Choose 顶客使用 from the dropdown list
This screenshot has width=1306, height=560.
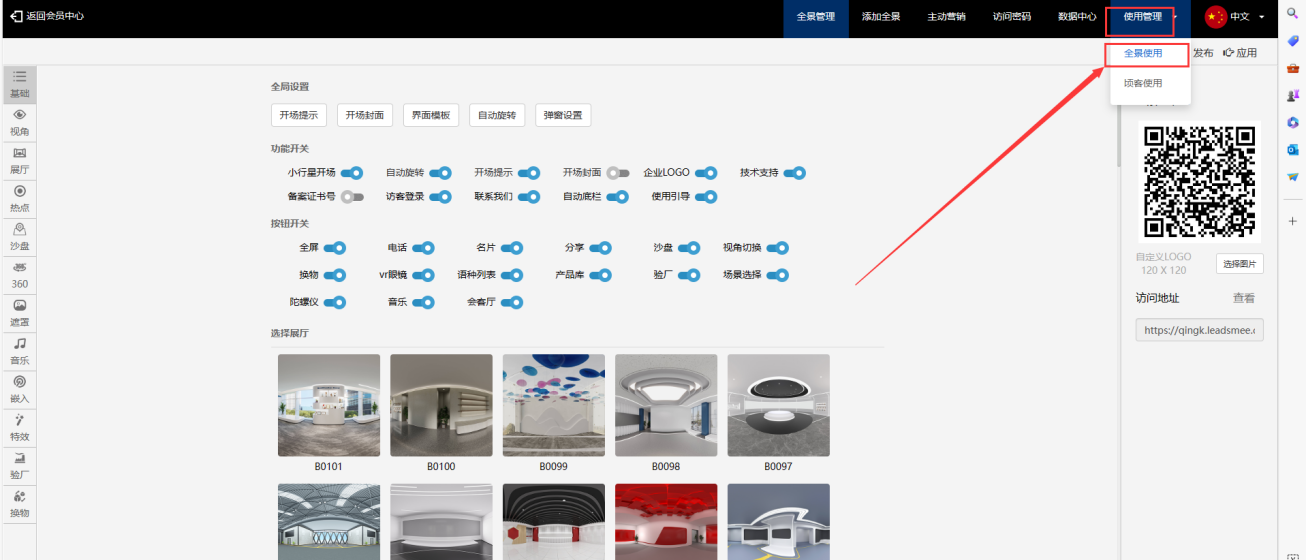tap(1143, 84)
